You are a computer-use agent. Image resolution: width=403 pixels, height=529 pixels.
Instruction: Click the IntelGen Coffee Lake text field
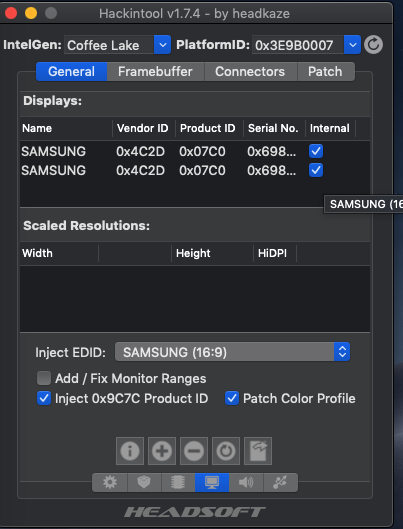point(109,45)
